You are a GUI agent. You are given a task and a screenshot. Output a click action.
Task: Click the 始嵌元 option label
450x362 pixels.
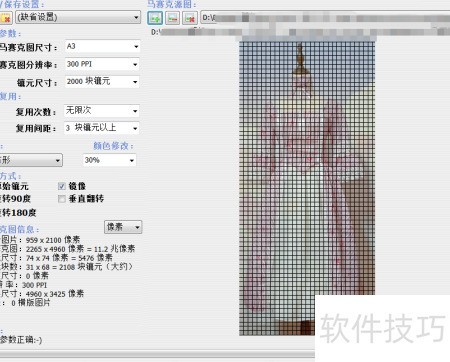tap(14, 186)
